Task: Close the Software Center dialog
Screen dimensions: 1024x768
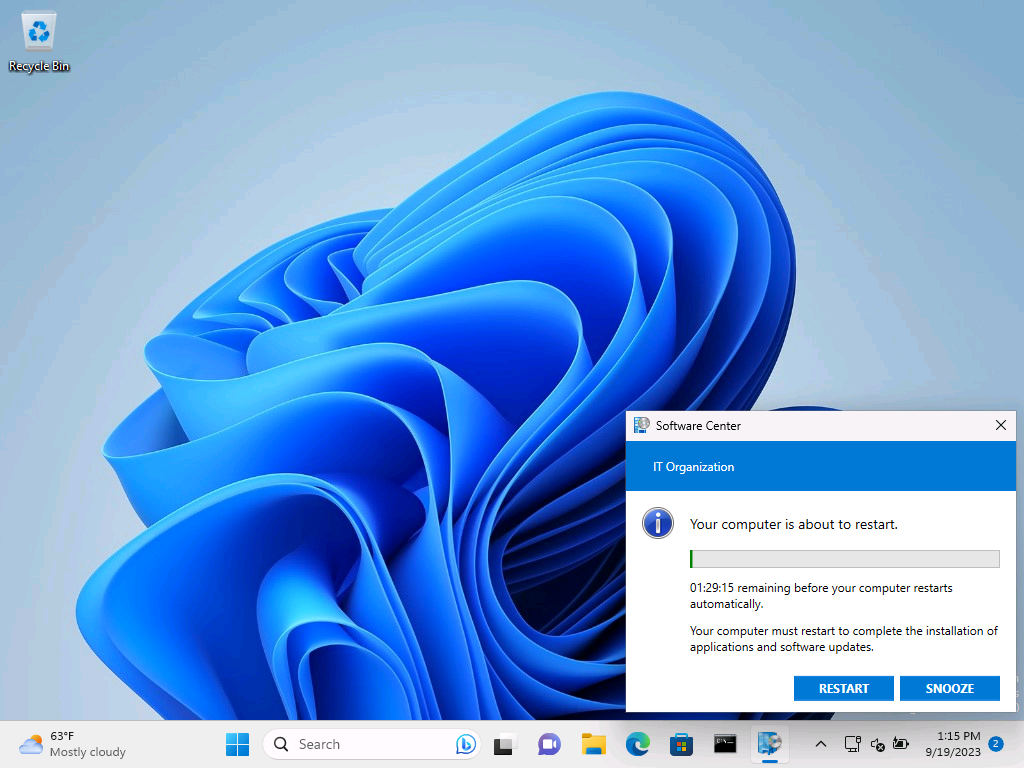Action: coord(1000,425)
